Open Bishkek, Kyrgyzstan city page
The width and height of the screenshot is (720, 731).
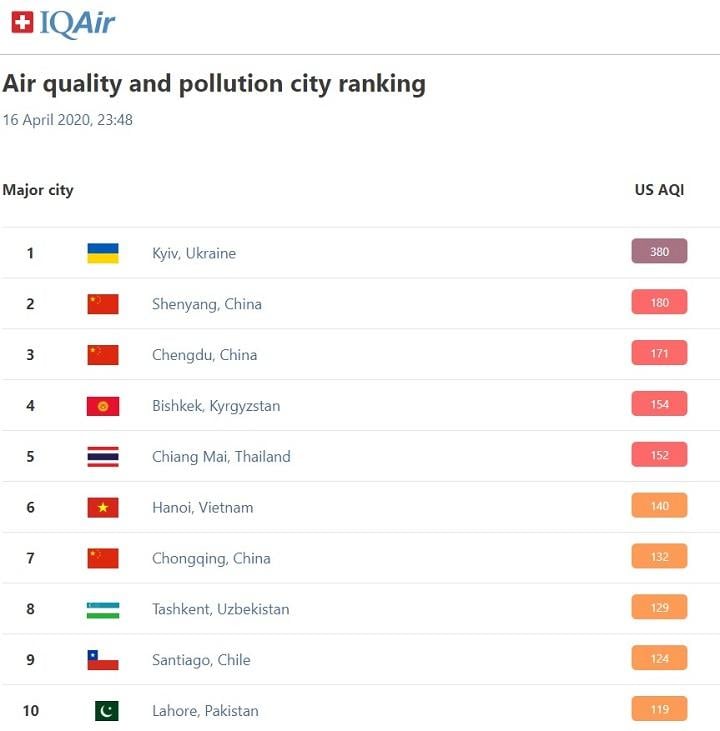(216, 406)
